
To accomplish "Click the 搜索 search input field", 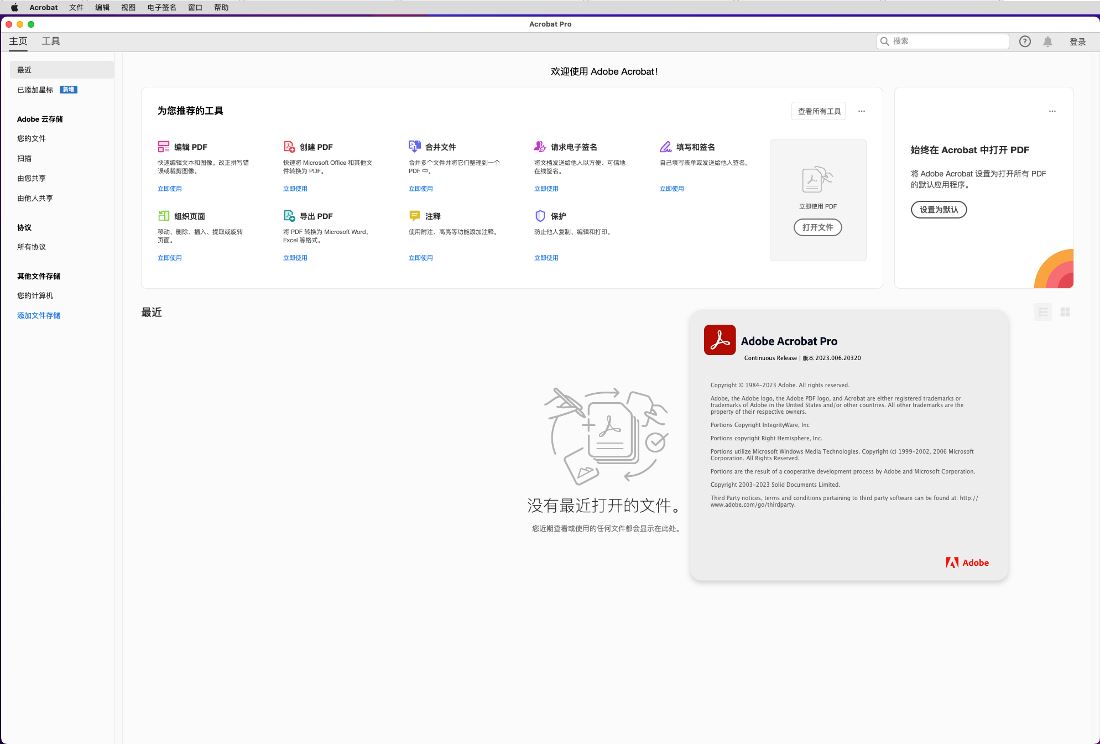I will 943,42.
